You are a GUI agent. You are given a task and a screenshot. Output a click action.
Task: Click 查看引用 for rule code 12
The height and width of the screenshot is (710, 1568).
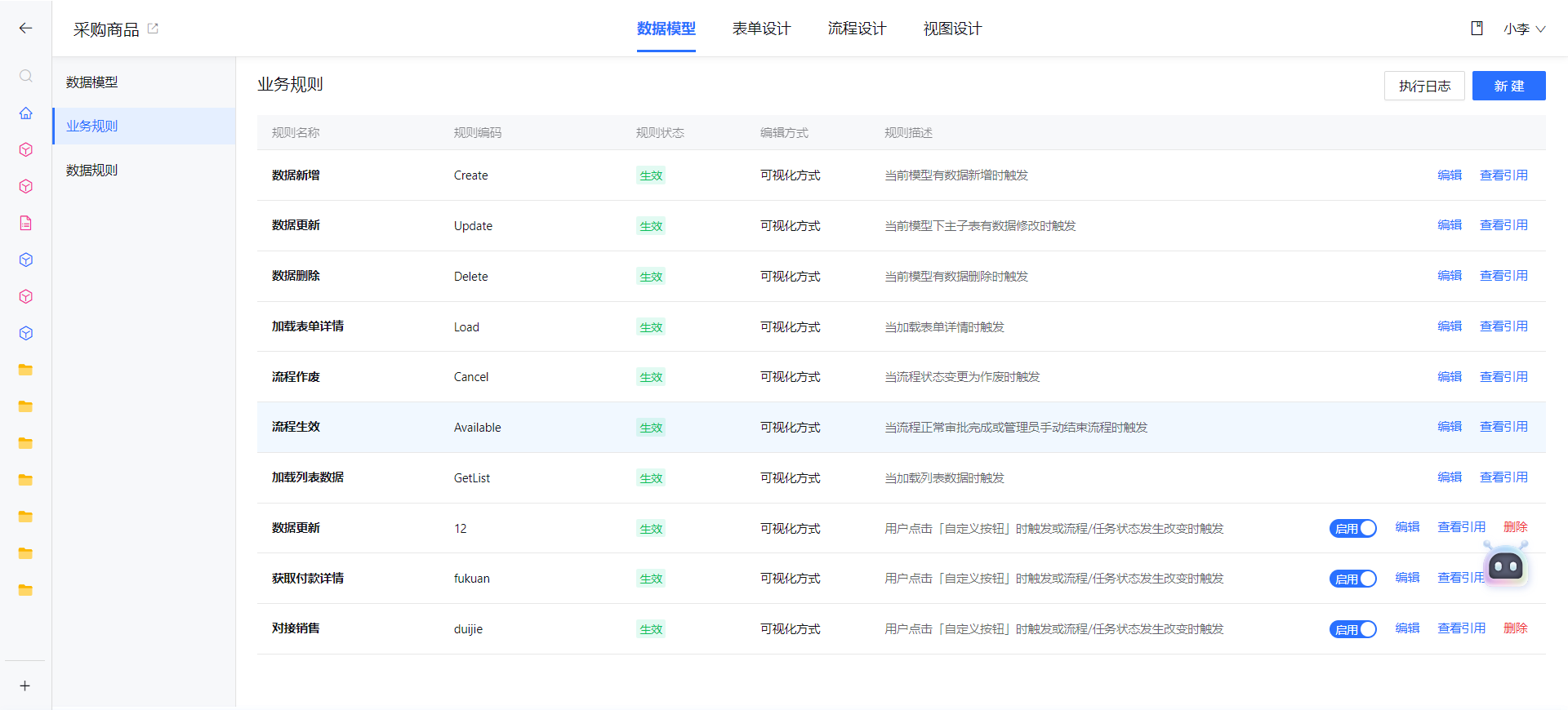[x=1461, y=526]
